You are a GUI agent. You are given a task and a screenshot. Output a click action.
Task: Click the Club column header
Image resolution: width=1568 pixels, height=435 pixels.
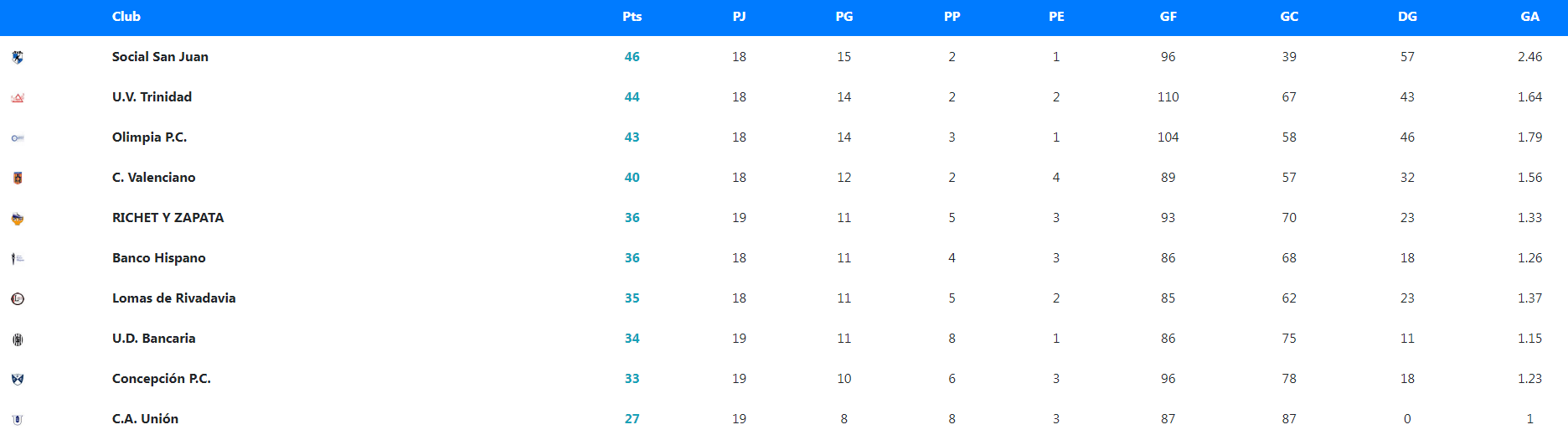(126, 17)
